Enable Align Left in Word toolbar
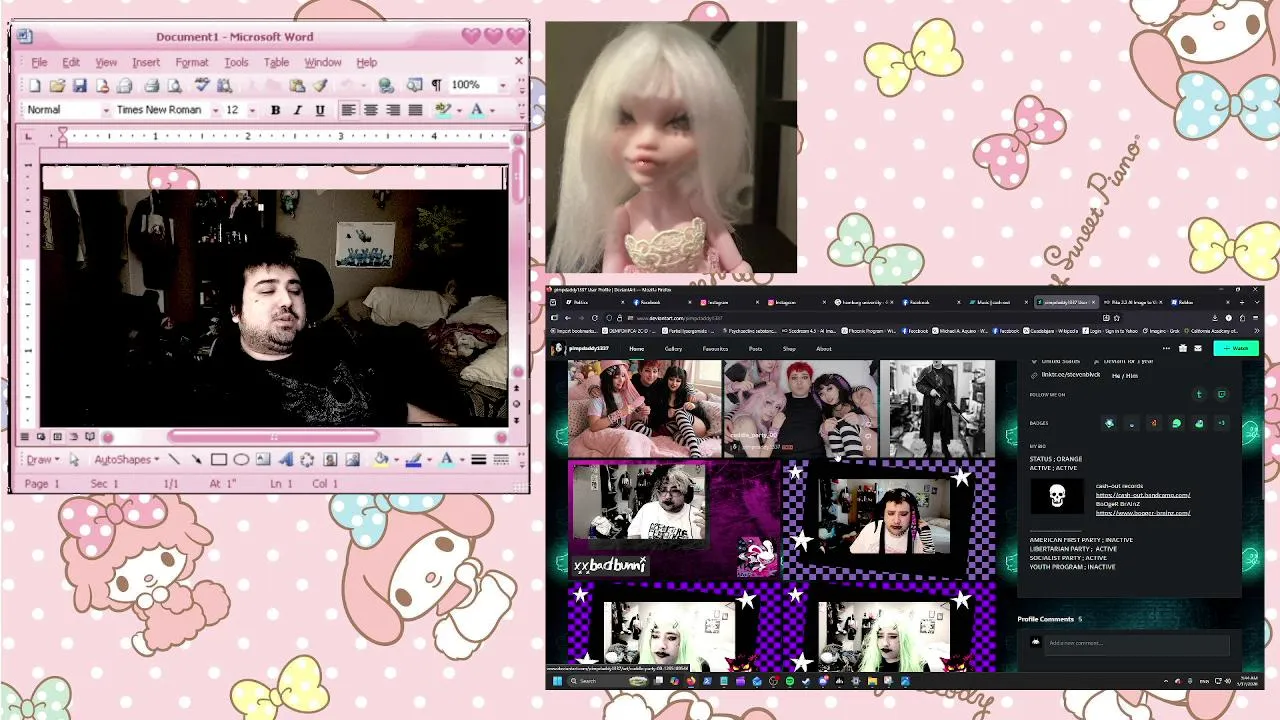The width and height of the screenshot is (1280, 720). pyautogui.click(x=348, y=110)
